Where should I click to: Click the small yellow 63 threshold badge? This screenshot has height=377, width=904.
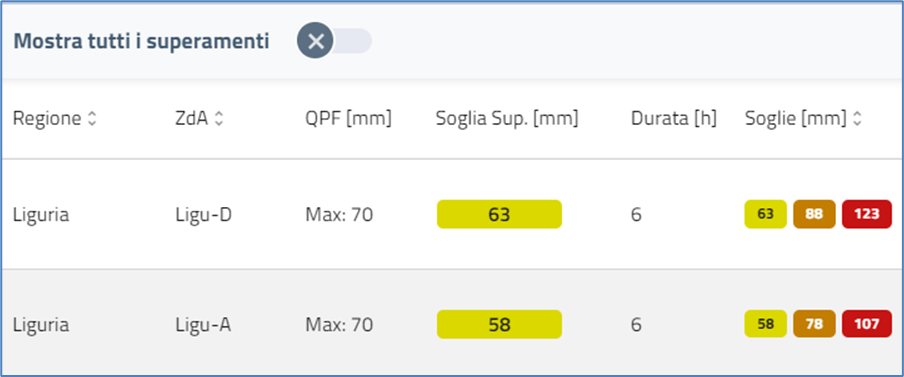click(x=766, y=214)
